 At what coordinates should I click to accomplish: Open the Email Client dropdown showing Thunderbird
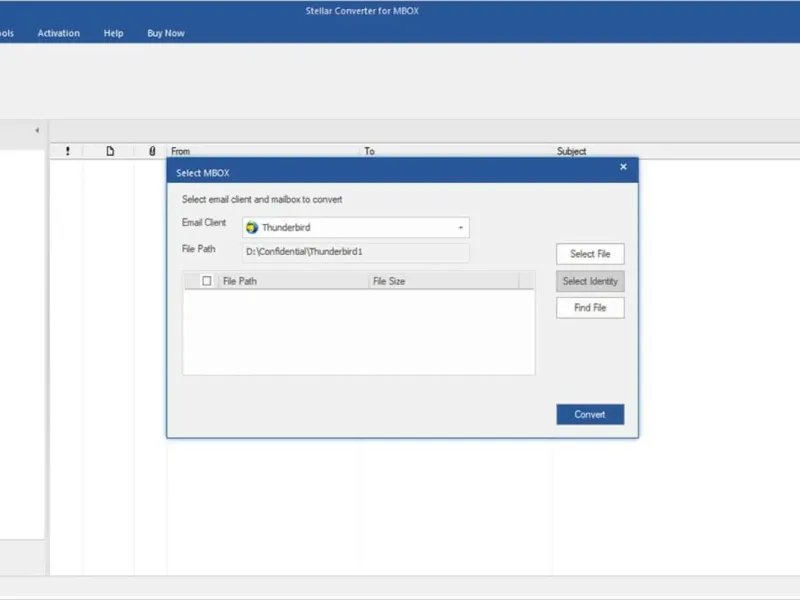[x=356, y=228]
